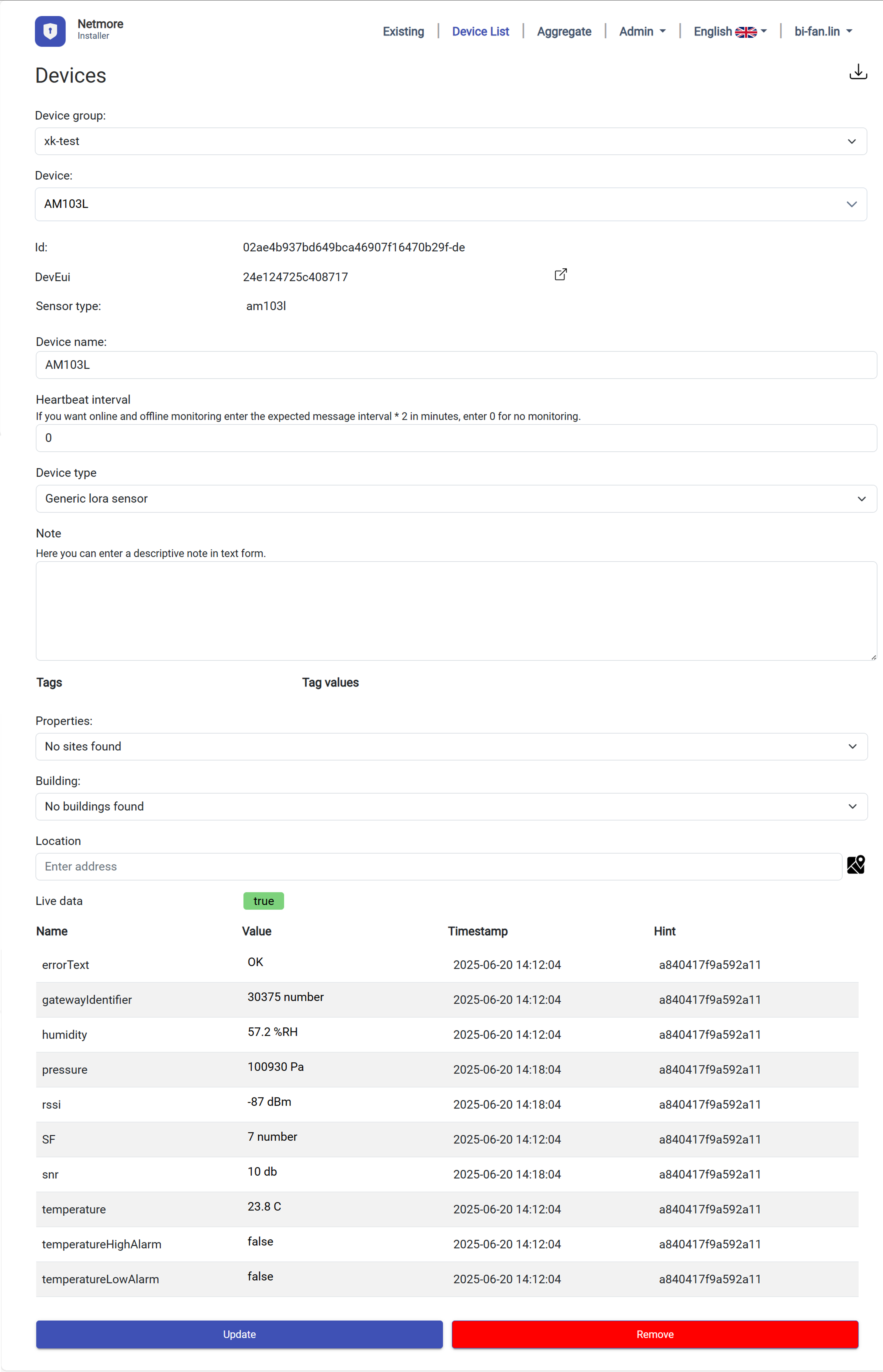Click gatewayIdentifier value 30375 number

(x=286, y=997)
